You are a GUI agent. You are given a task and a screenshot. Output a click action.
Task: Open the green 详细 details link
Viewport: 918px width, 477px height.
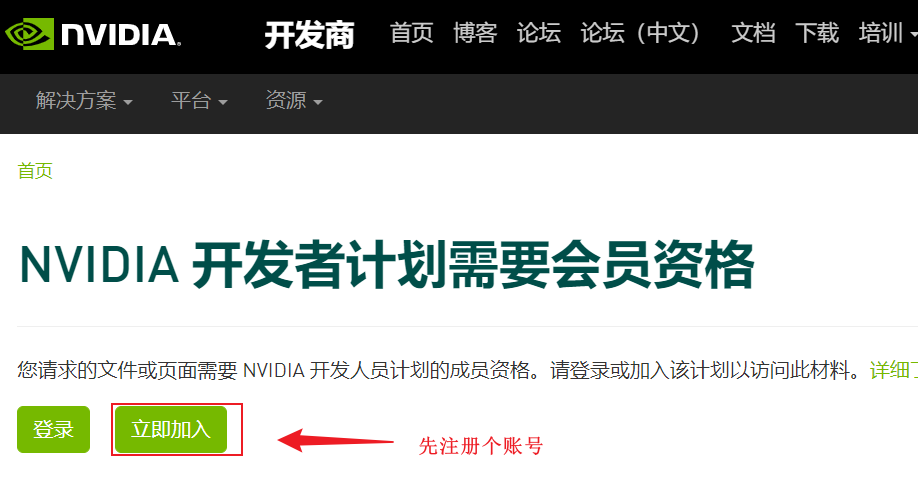coord(893,370)
